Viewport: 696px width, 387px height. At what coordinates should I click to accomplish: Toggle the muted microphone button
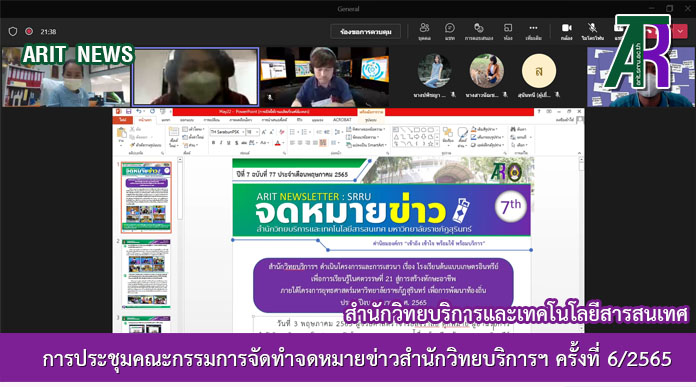click(593, 32)
